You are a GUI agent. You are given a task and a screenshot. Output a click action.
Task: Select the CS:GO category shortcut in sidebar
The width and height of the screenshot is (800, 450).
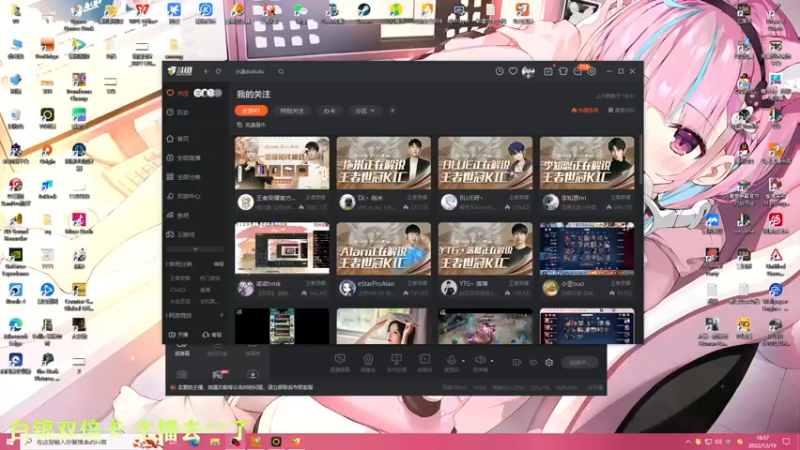(x=178, y=290)
